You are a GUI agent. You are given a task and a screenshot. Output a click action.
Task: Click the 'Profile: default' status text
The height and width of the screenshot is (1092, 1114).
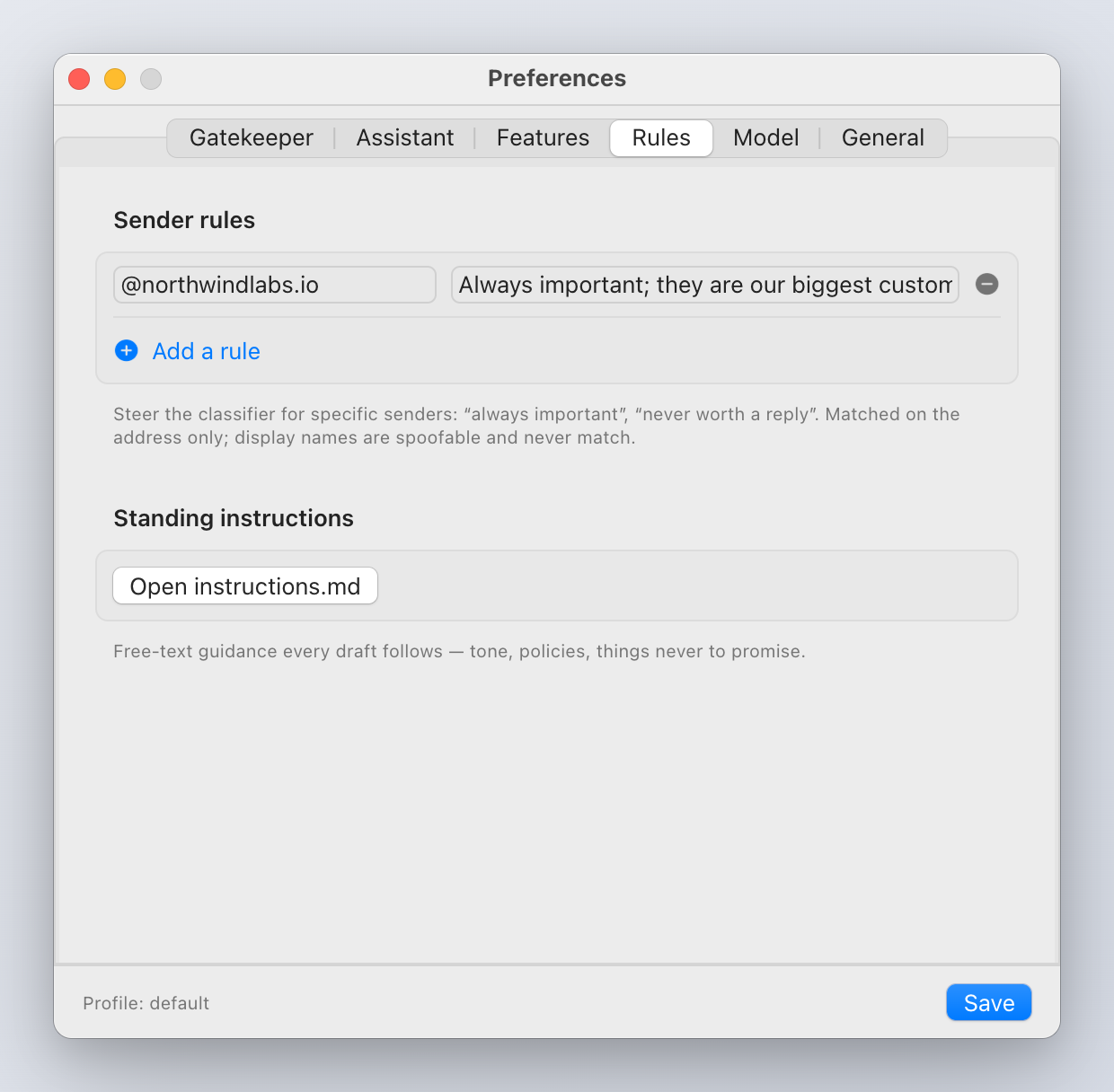coord(146,1003)
